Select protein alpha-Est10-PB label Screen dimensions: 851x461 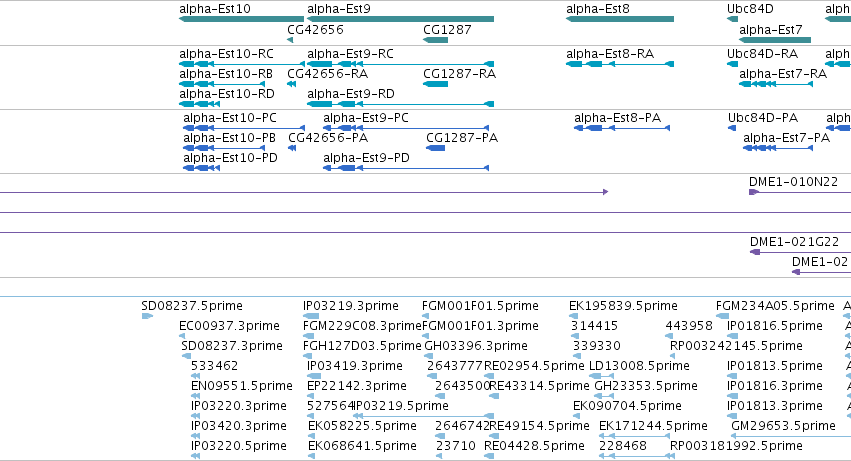coord(229,138)
